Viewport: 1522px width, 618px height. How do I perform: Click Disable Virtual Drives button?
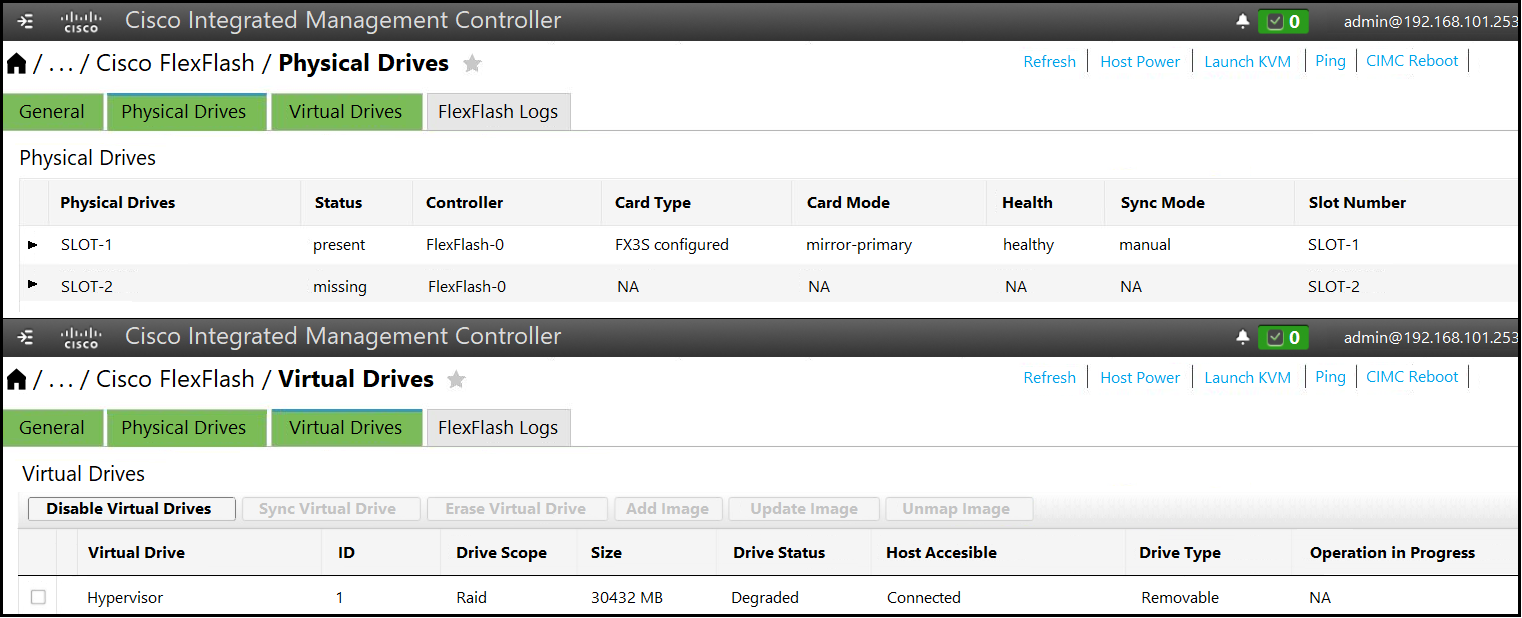[x=131, y=509]
